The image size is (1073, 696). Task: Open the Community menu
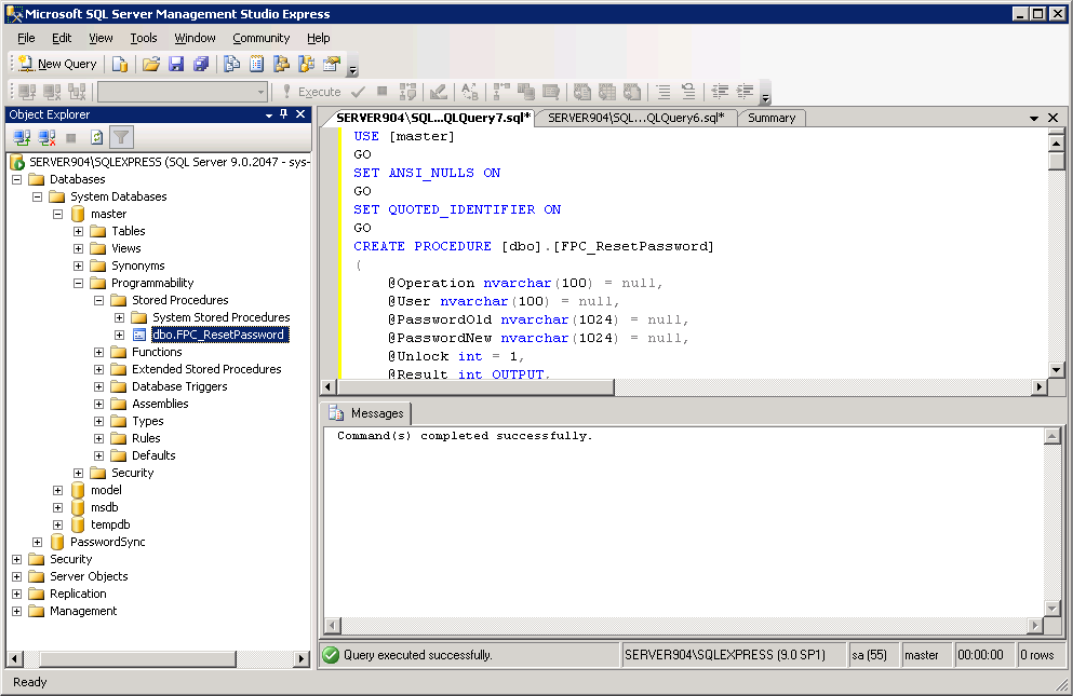tap(261, 38)
